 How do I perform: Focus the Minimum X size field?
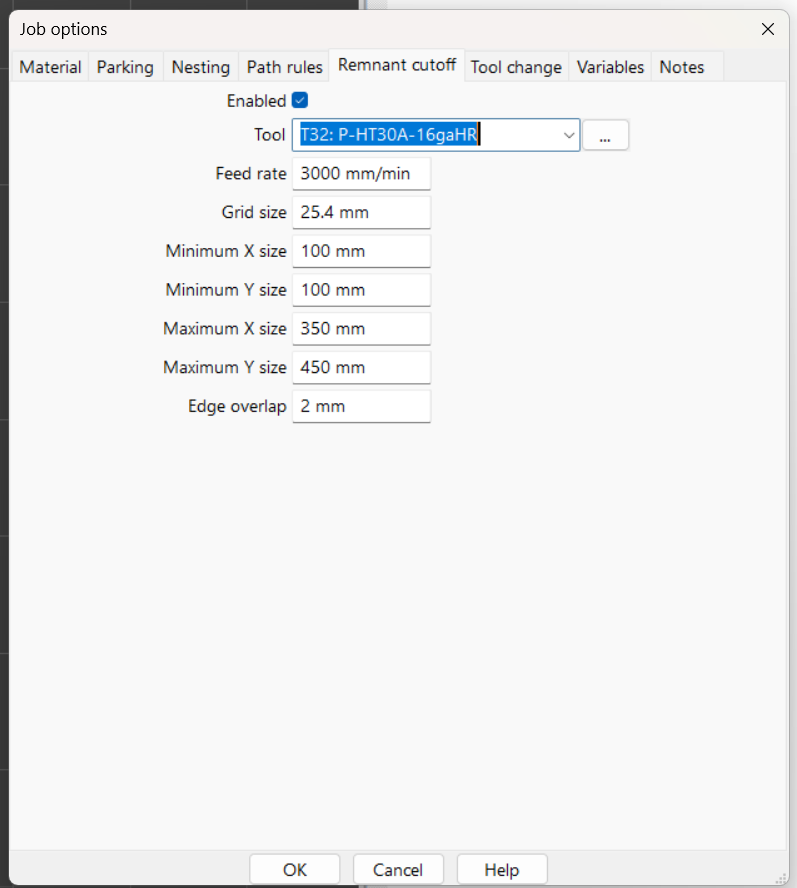360,251
